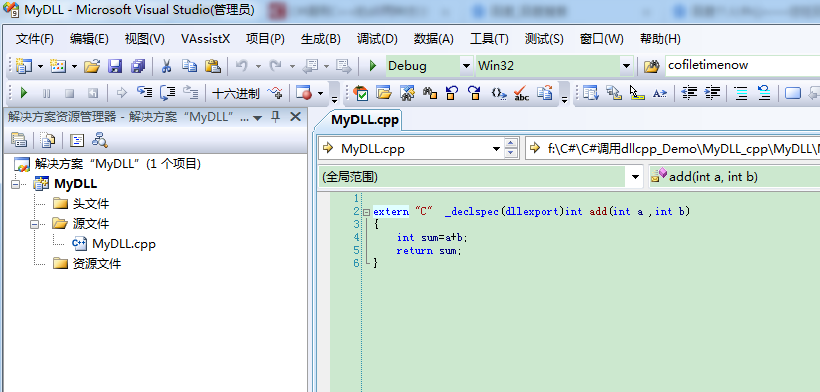Screen dimensions: 820x392
Task: Click the Add New Item toolbar icon
Action: click(x=58, y=66)
